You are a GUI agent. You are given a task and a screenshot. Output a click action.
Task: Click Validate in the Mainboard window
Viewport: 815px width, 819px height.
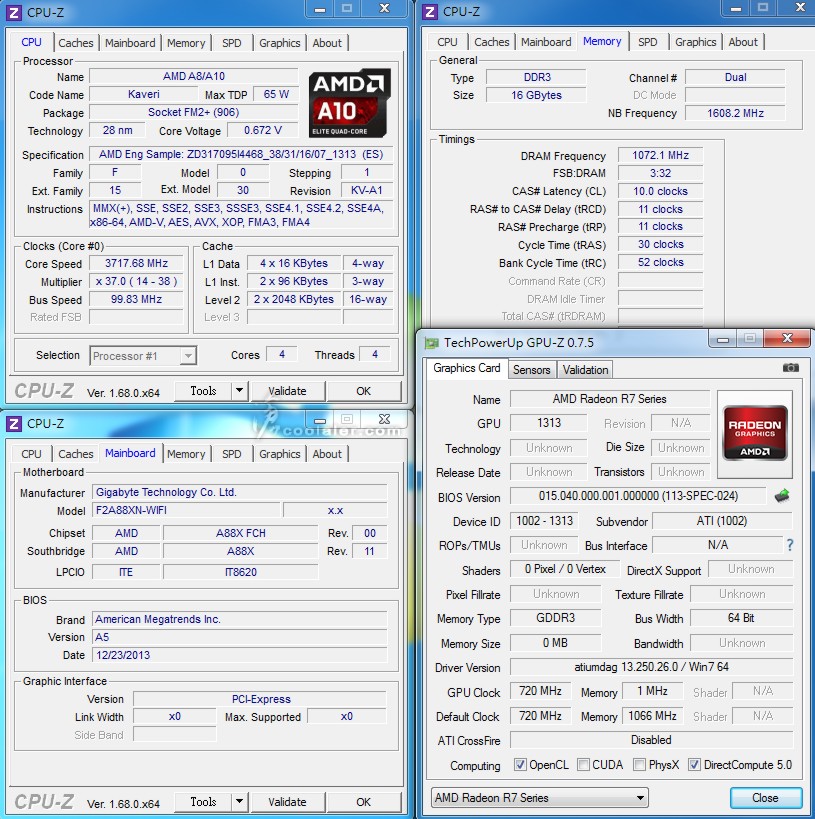click(x=287, y=802)
